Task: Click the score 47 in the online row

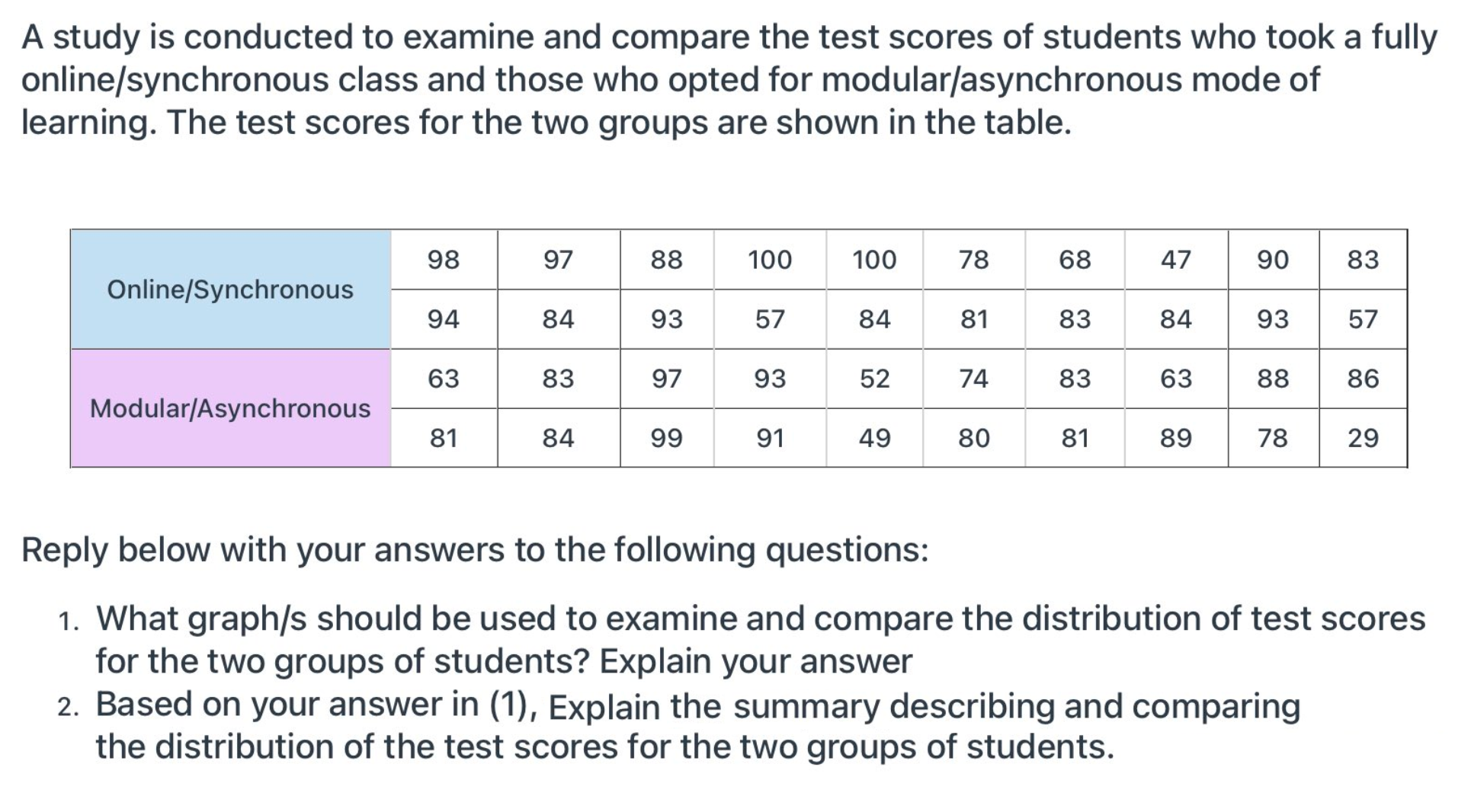Action: pos(1176,260)
